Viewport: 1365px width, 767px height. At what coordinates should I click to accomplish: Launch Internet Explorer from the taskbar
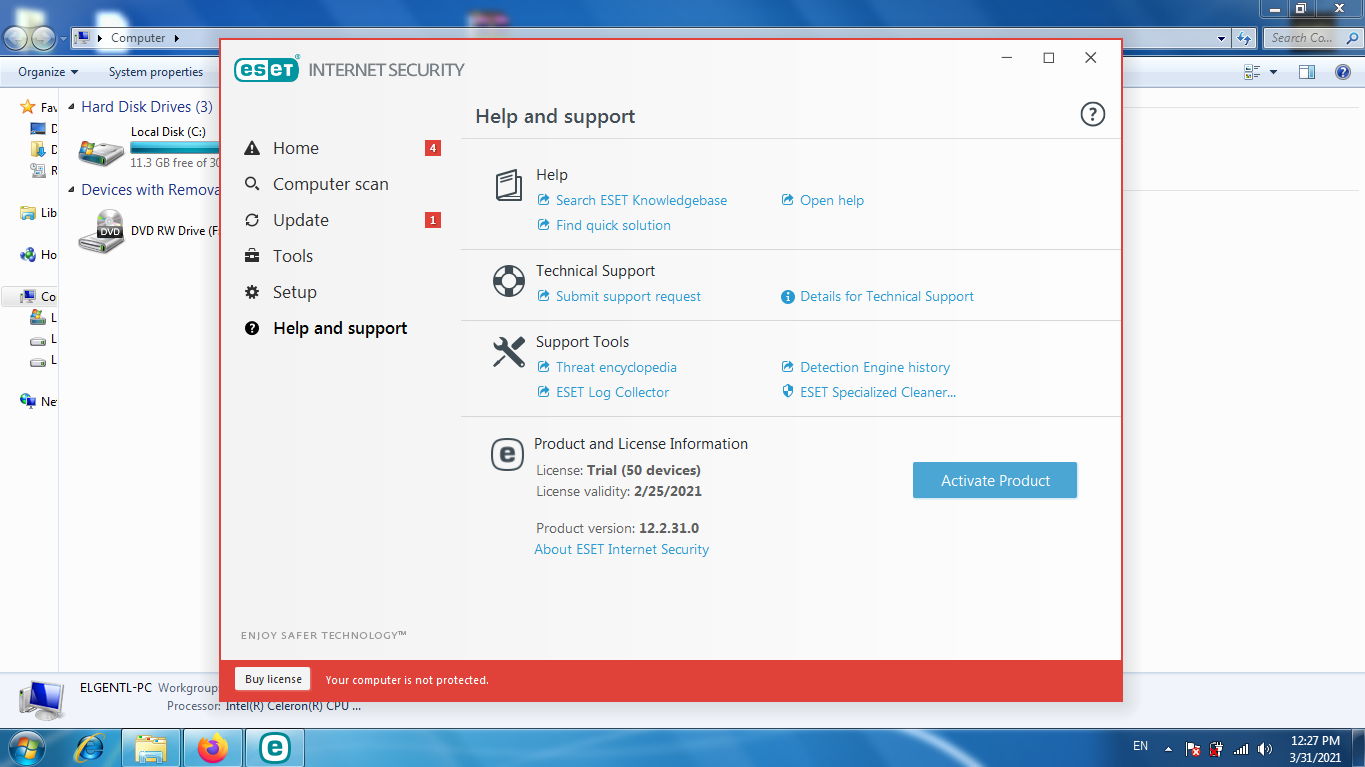point(90,747)
